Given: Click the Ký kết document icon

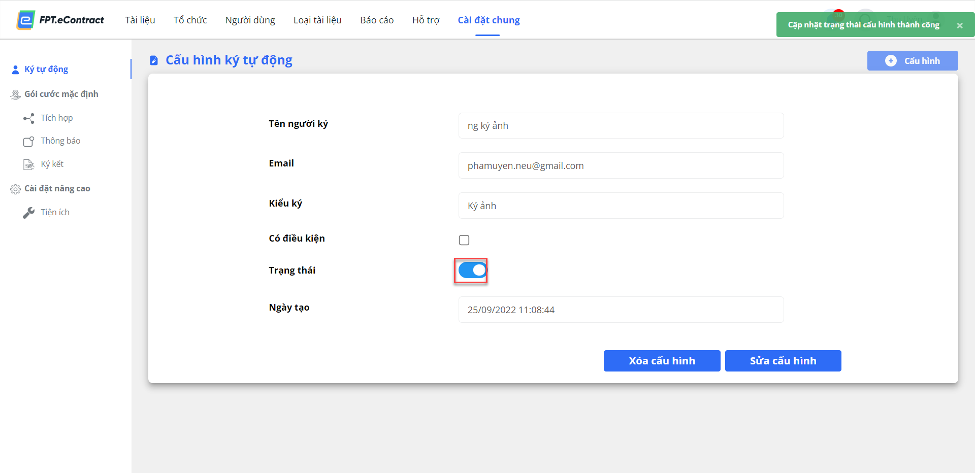Looking at the screenshot, I should point(28,164).
